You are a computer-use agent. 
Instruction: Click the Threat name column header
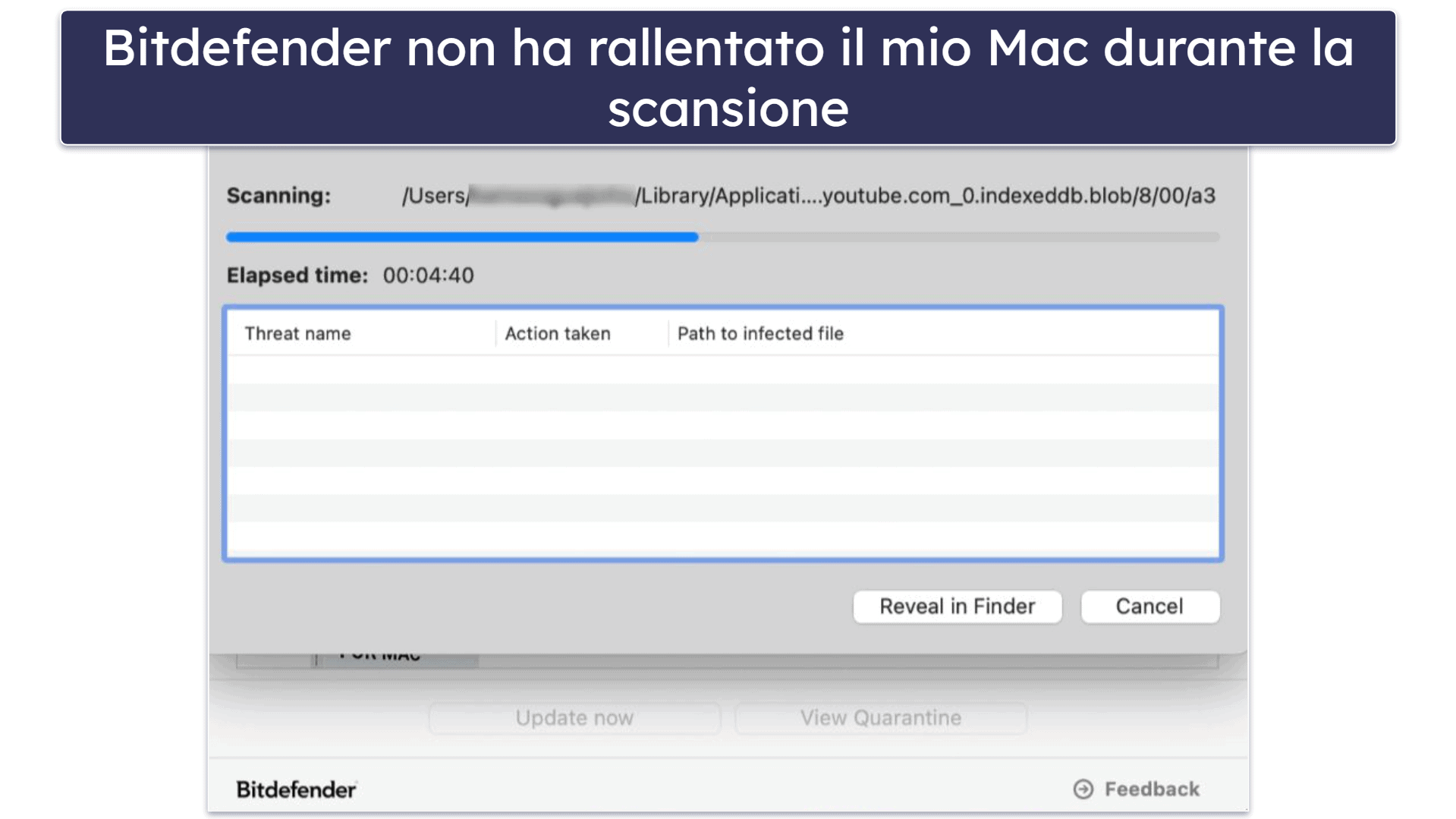(297, 334)
